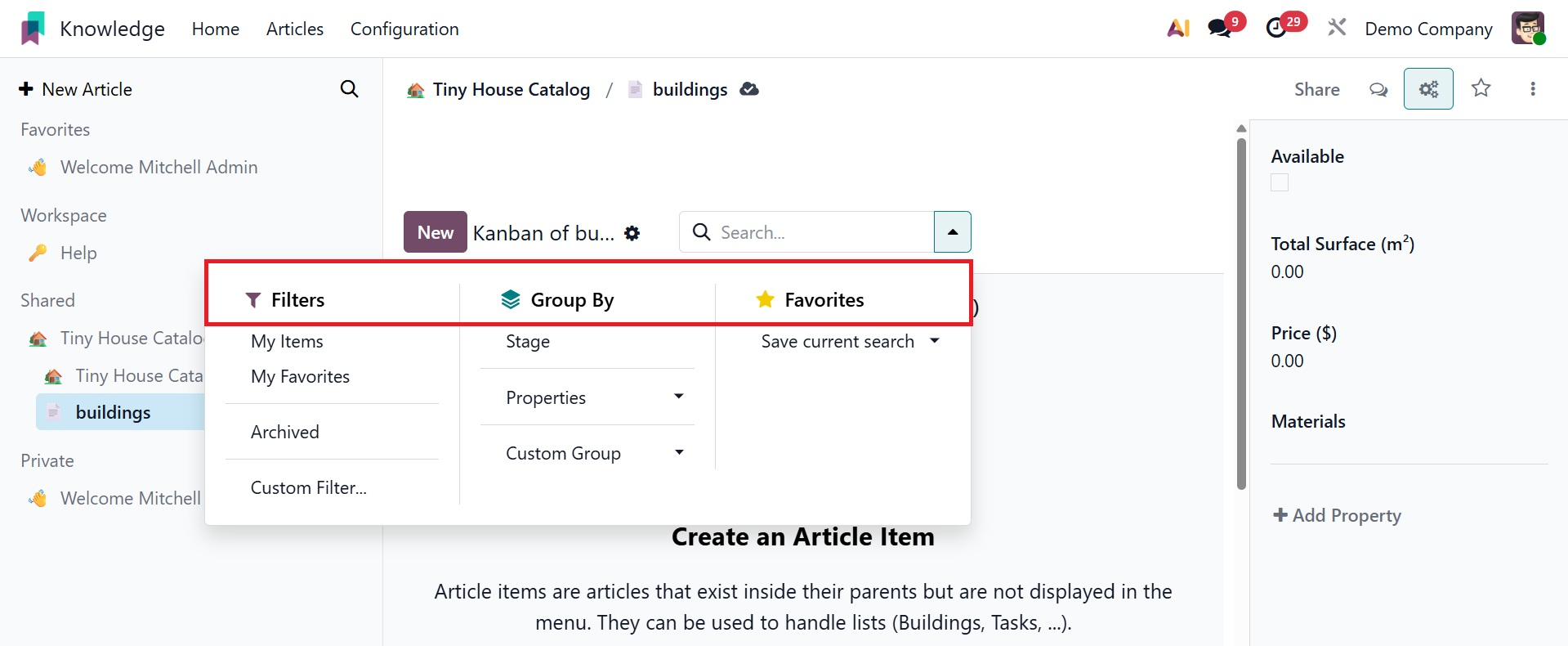Open the Articles menu

[295, 29]
